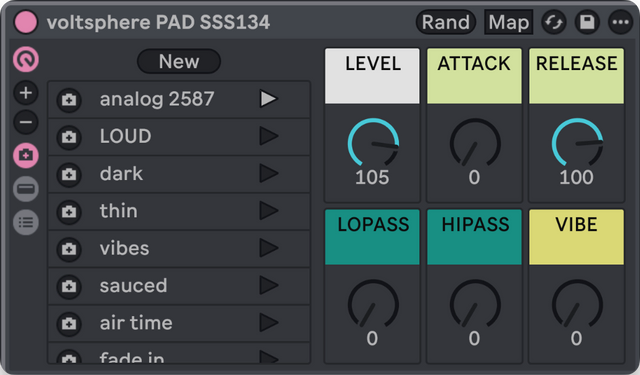Toggle the Map mode button
Viewport: 640px width, 375px height.
(x=509, y=22)
